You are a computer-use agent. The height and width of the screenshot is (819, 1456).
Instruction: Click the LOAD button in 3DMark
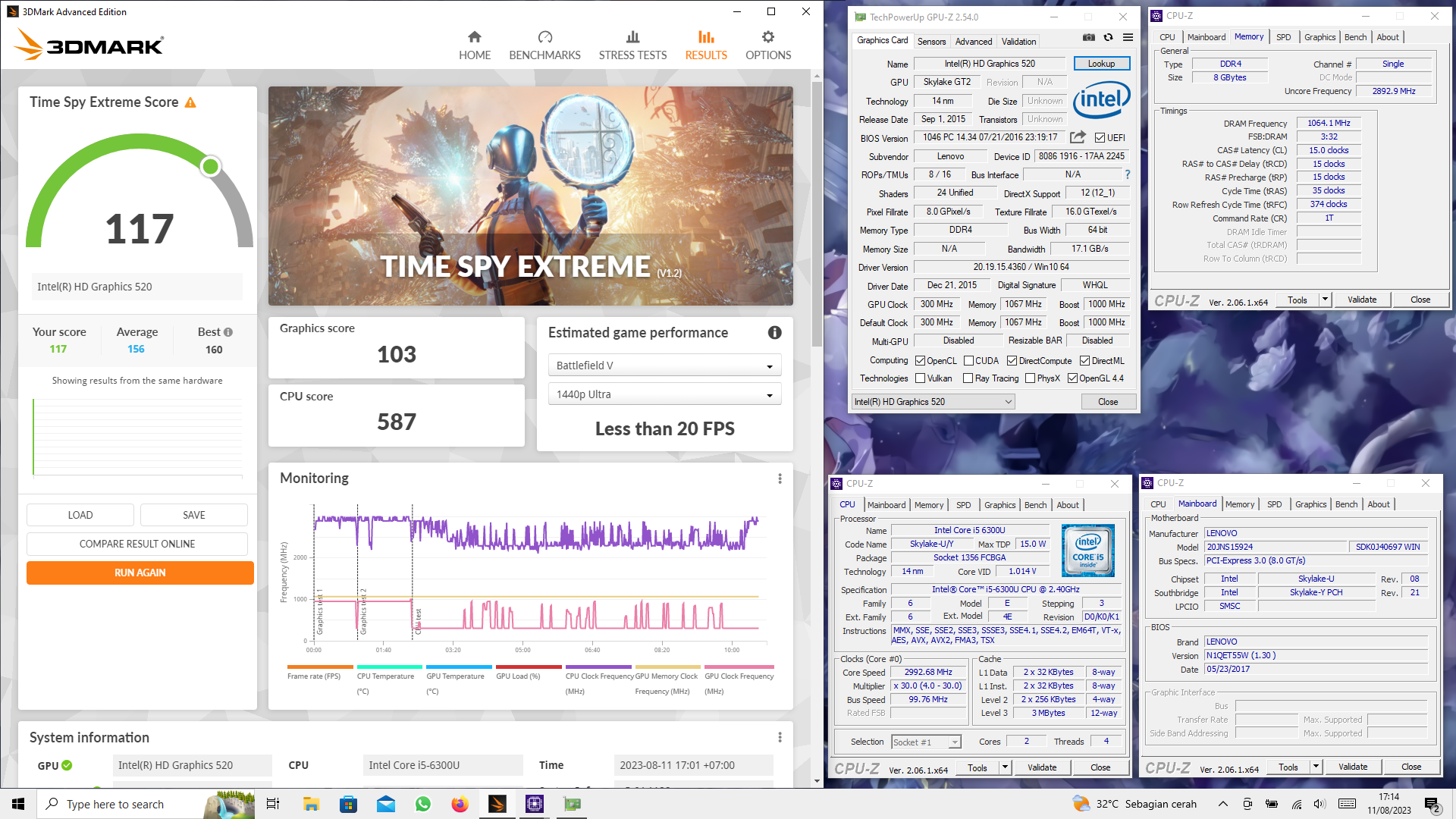[80, 515]
